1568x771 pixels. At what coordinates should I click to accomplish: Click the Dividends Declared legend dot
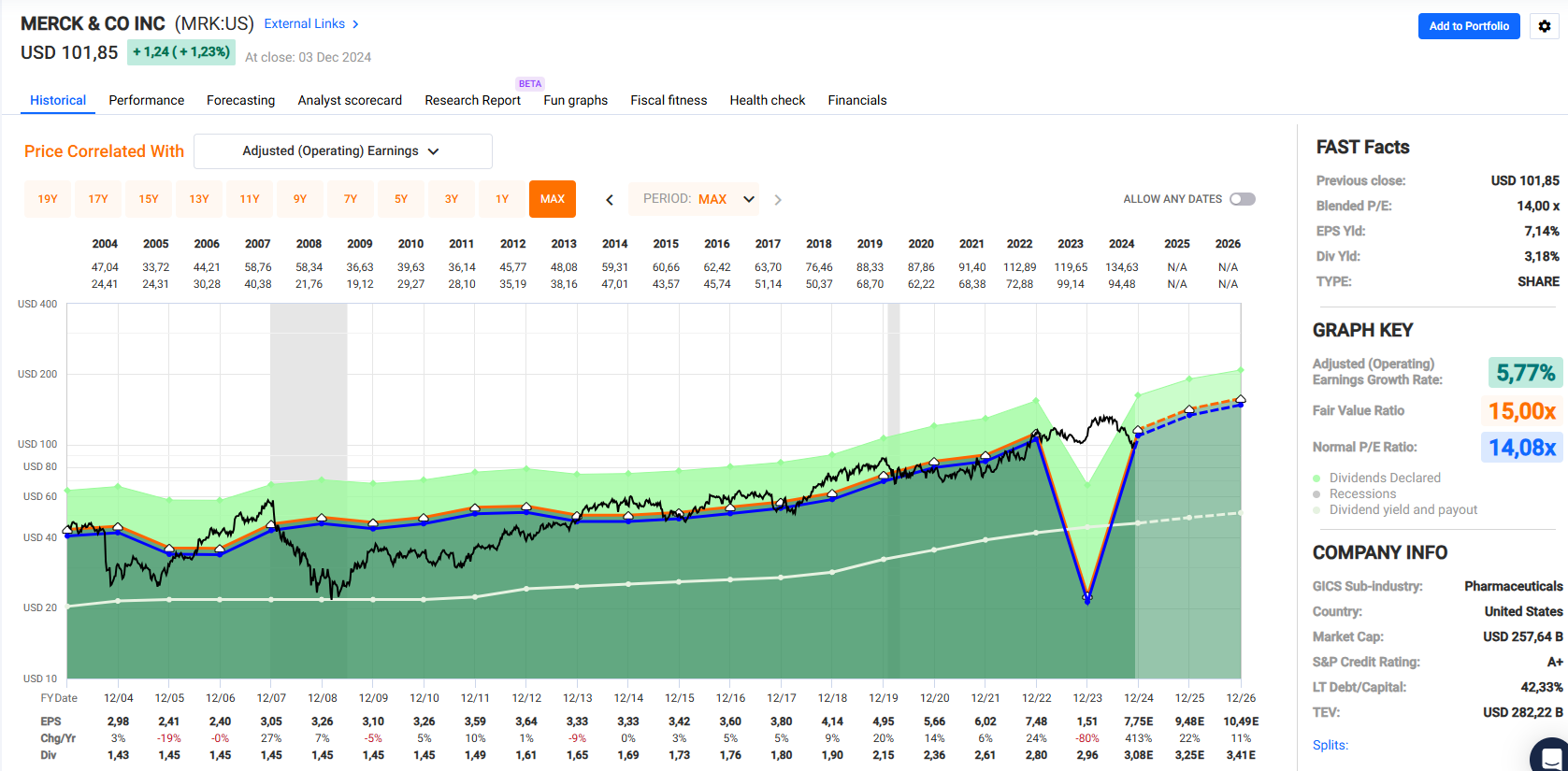pos(1317,478)
